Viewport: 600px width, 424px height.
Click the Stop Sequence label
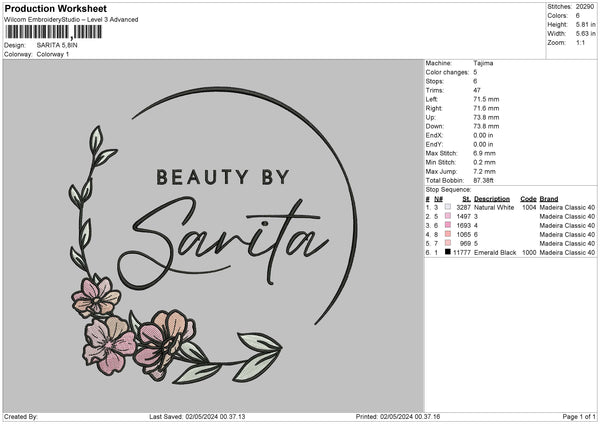click(448, 188)
